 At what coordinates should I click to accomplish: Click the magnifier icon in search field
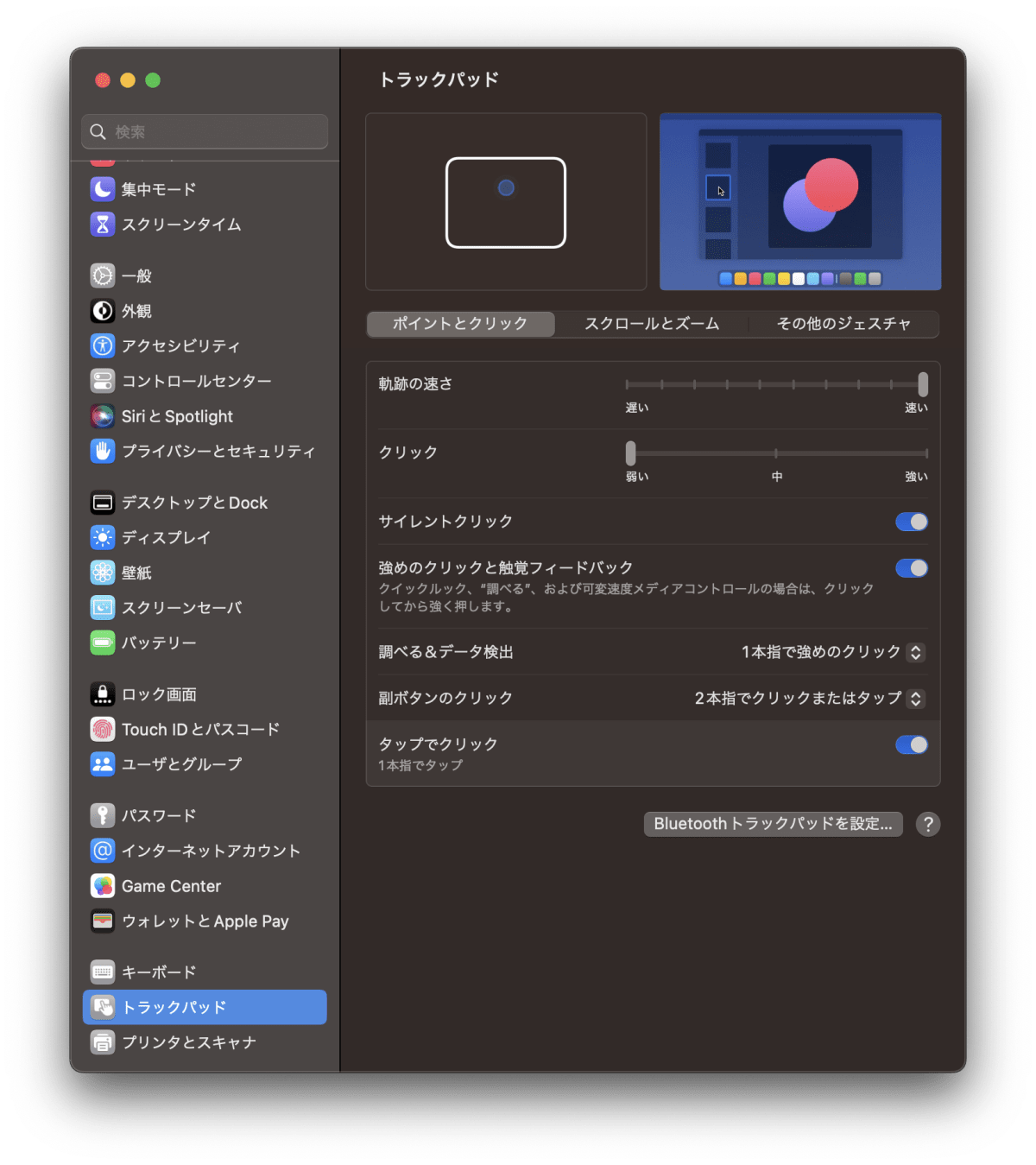point(98,131)
